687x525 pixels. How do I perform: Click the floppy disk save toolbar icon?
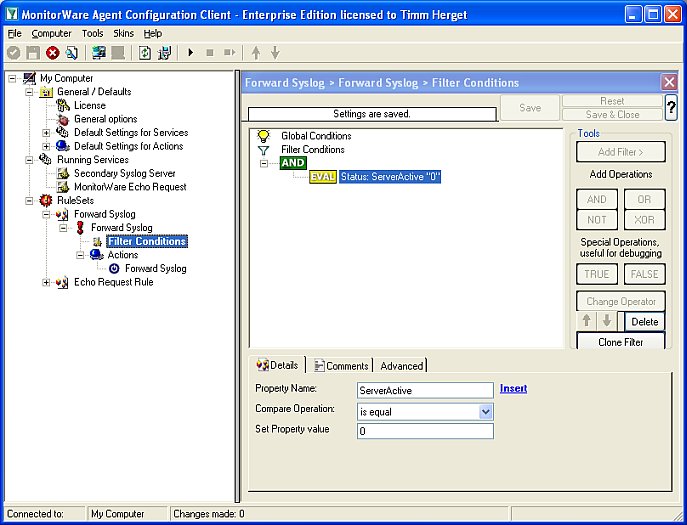33,53
